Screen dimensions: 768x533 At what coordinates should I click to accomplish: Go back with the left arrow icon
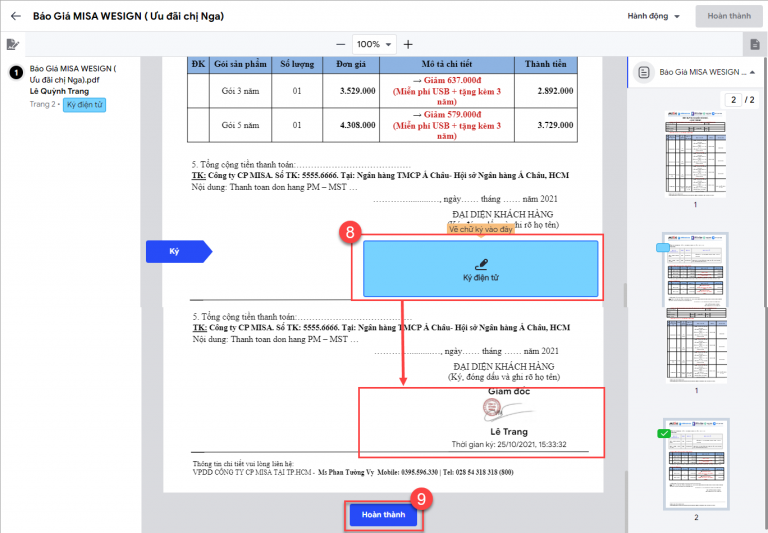pos(16,16)
